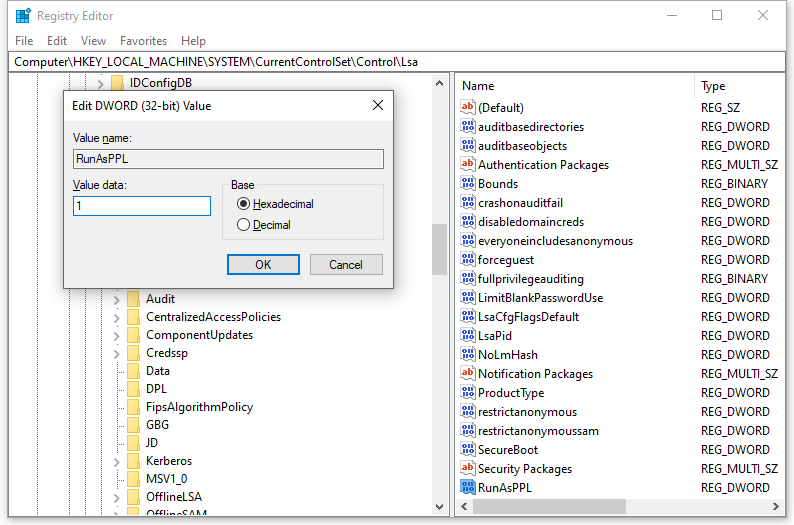Viewport: 794px width, 525px height.
Task: Open the Favorites menu
Action: click(143, 41)
